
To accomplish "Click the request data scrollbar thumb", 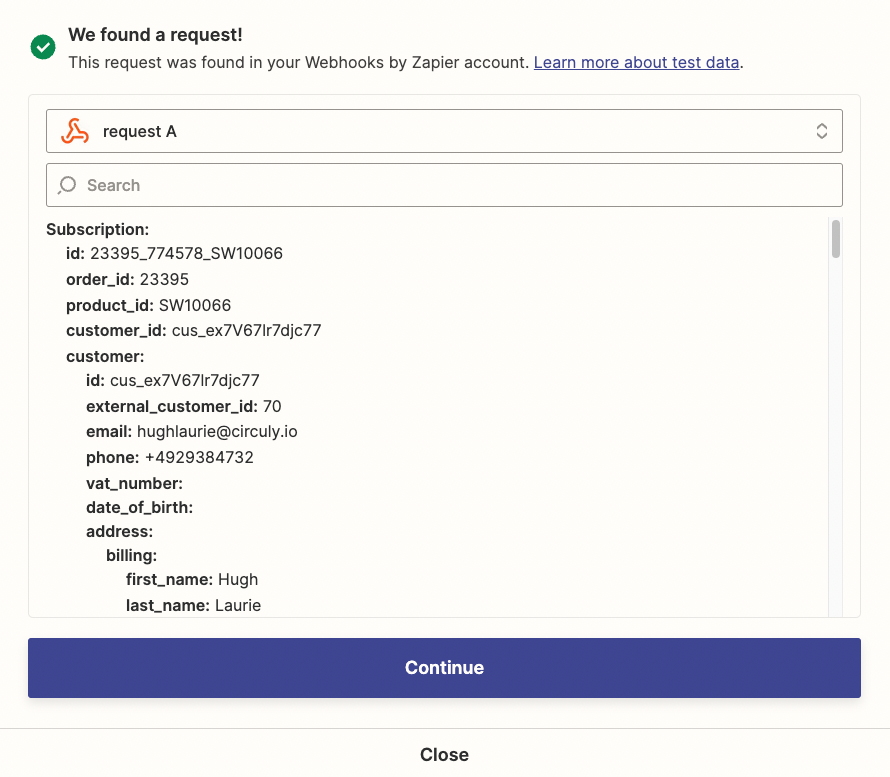I will pos(836,239).
